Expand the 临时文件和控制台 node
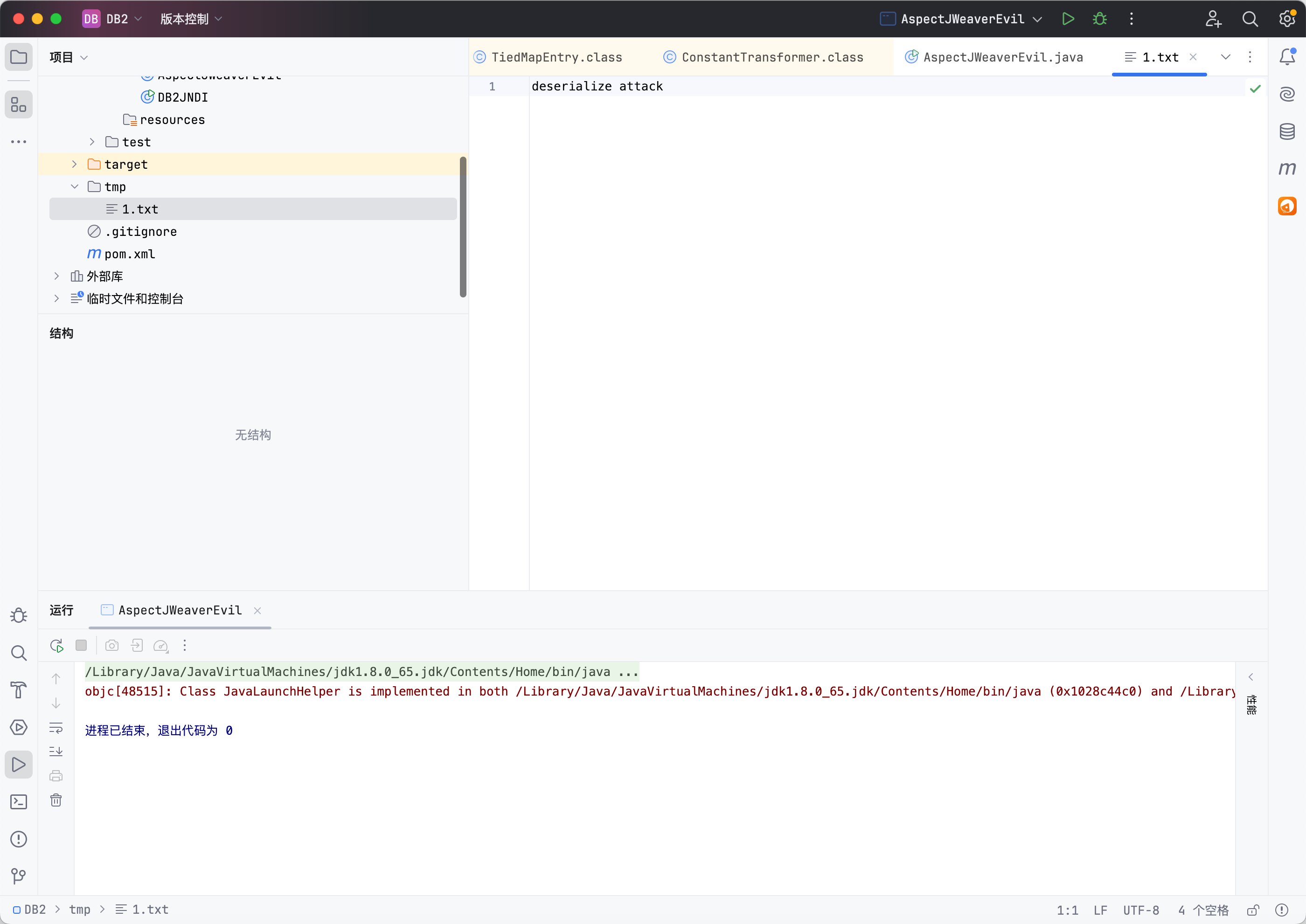 [56, 298]
